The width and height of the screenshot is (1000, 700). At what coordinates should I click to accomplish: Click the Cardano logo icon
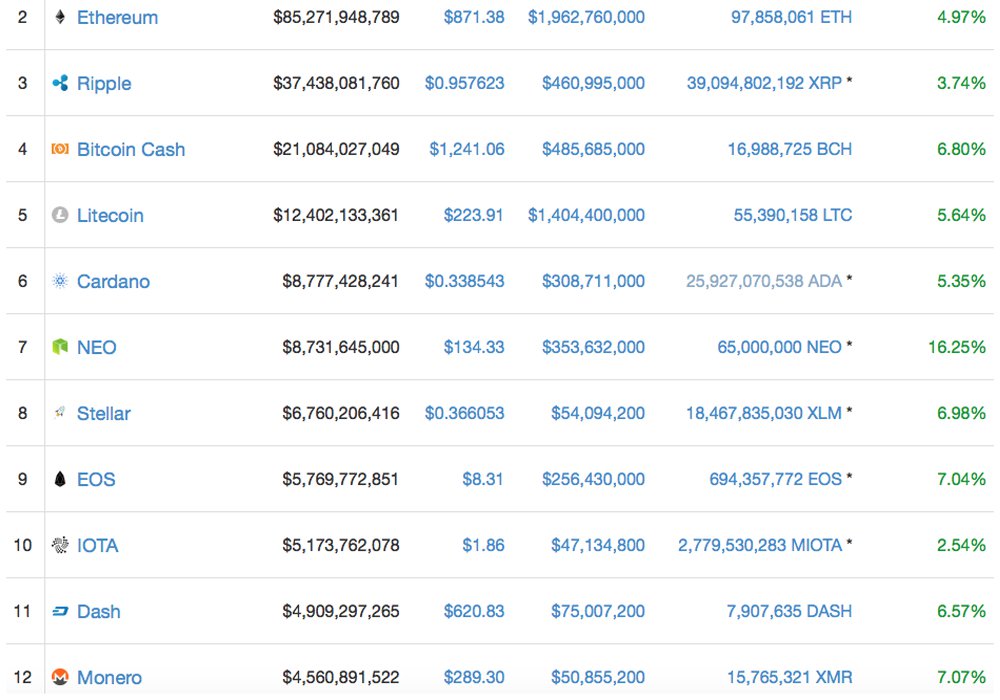pyautogui.click(x=60, y=281)
